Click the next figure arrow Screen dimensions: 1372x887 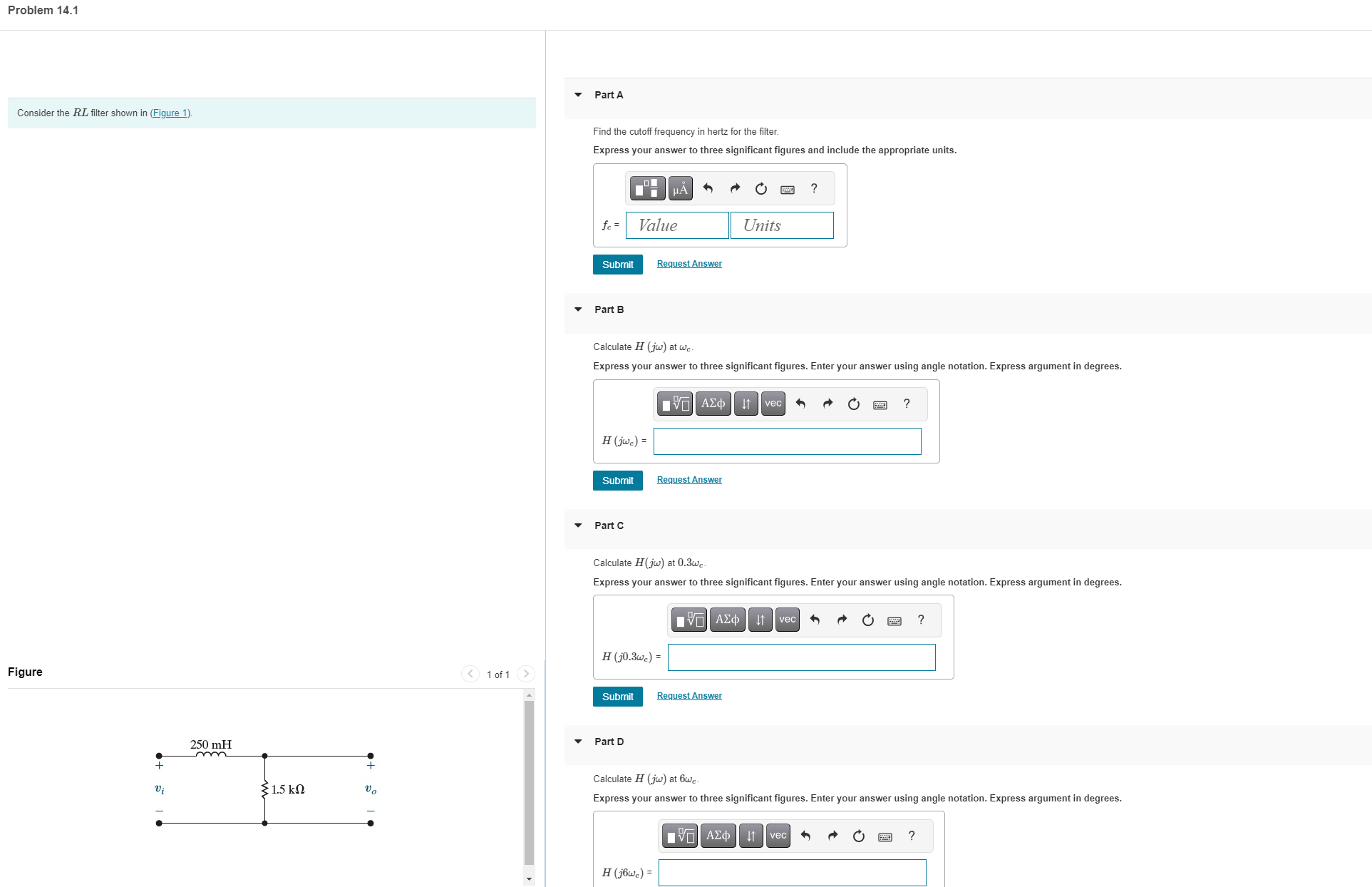525,673
